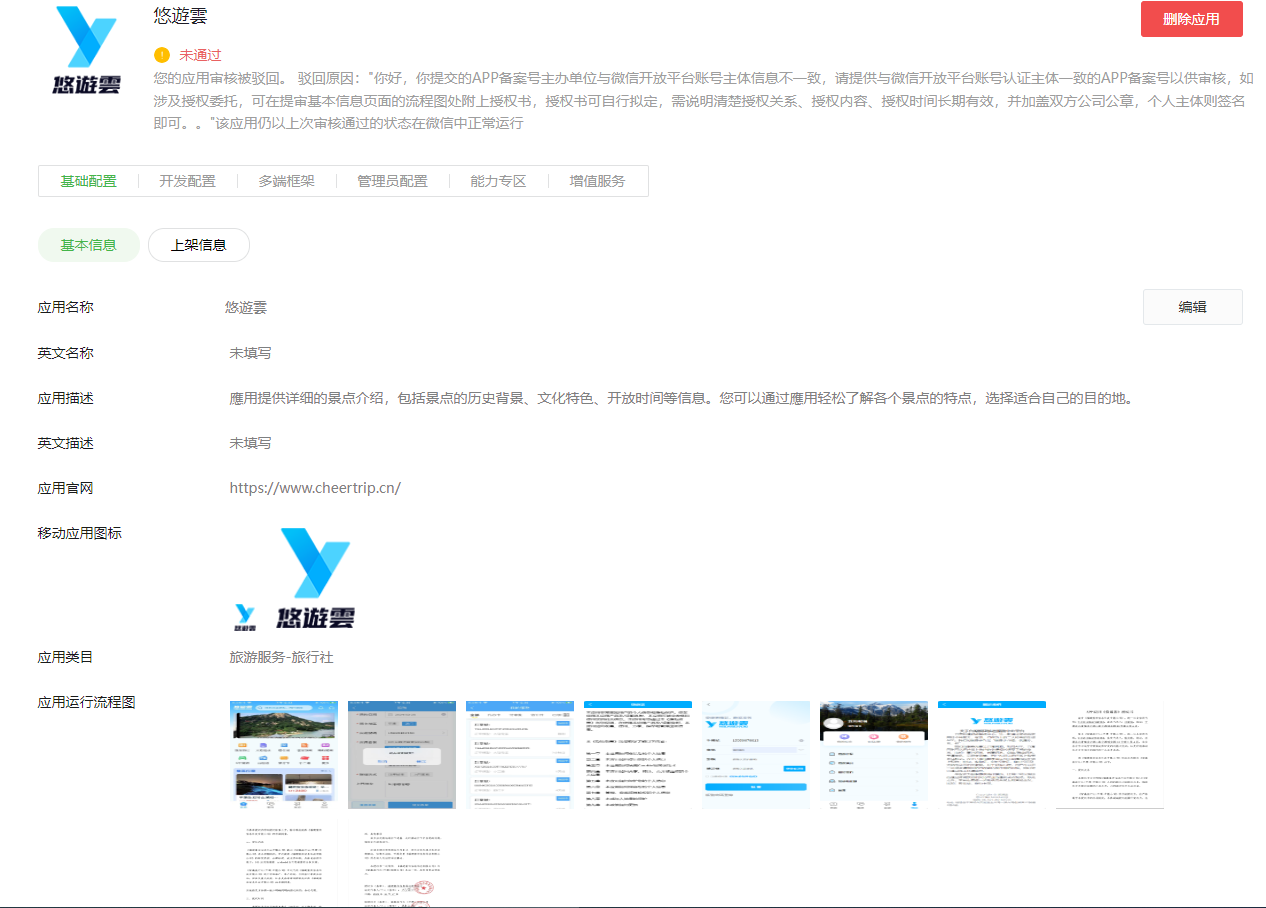The image size is (1266, 908).
Task: Click the 编辑 button
Action: pos(1192,307)
